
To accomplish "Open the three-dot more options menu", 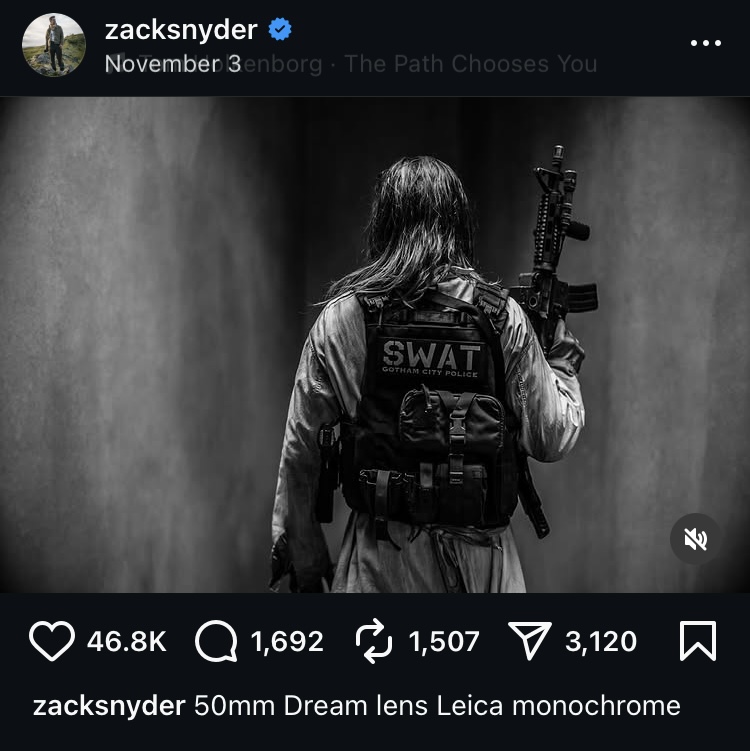I will coord(705,43).
